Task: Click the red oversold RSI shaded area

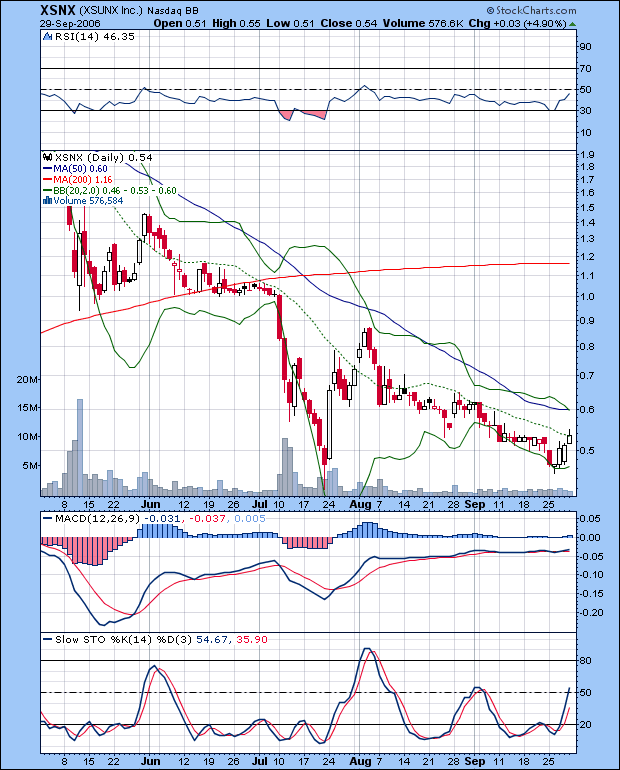Action: coord(305,116)
